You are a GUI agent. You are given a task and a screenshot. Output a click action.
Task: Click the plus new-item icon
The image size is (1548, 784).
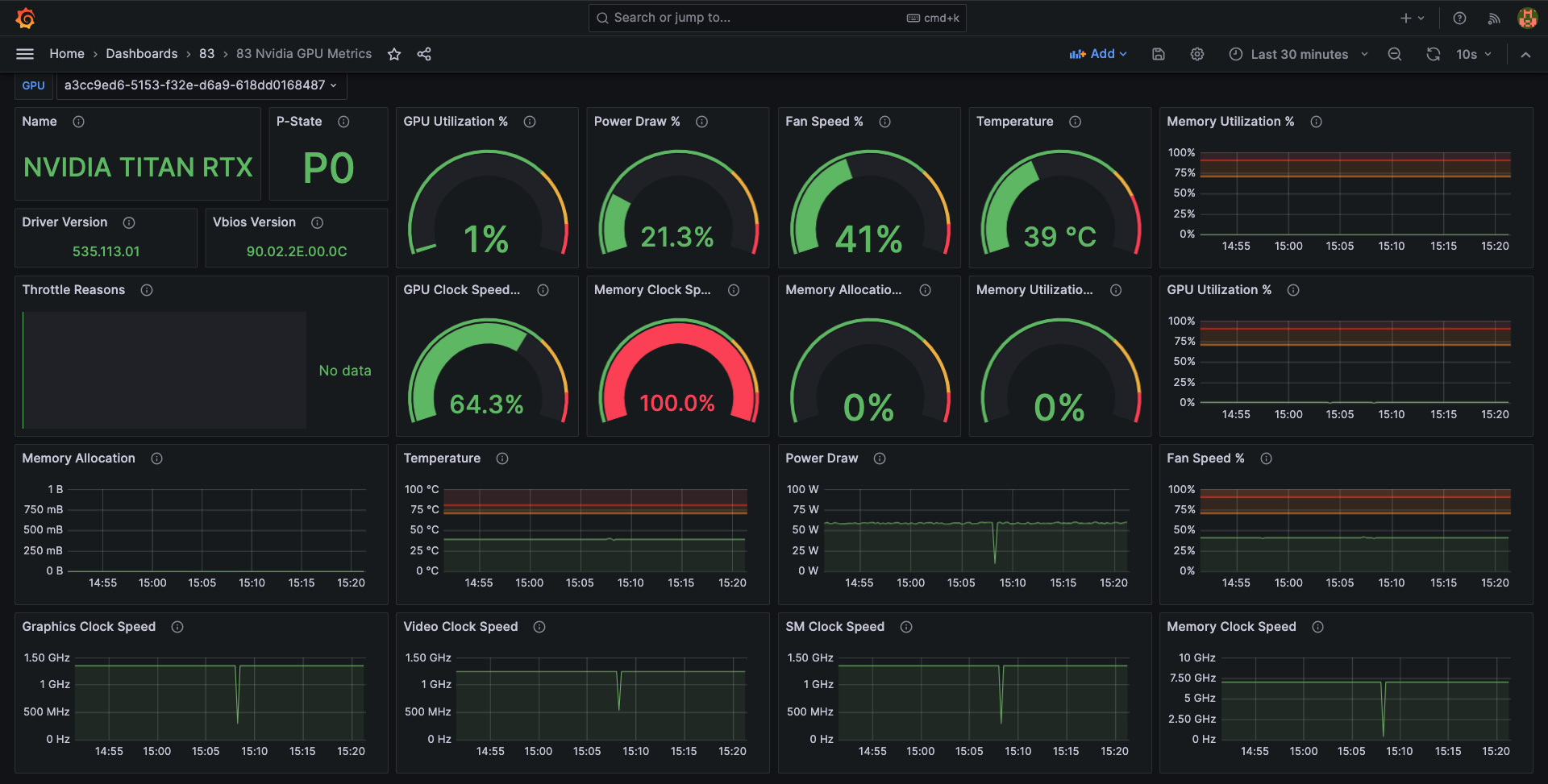point(1406,18)
